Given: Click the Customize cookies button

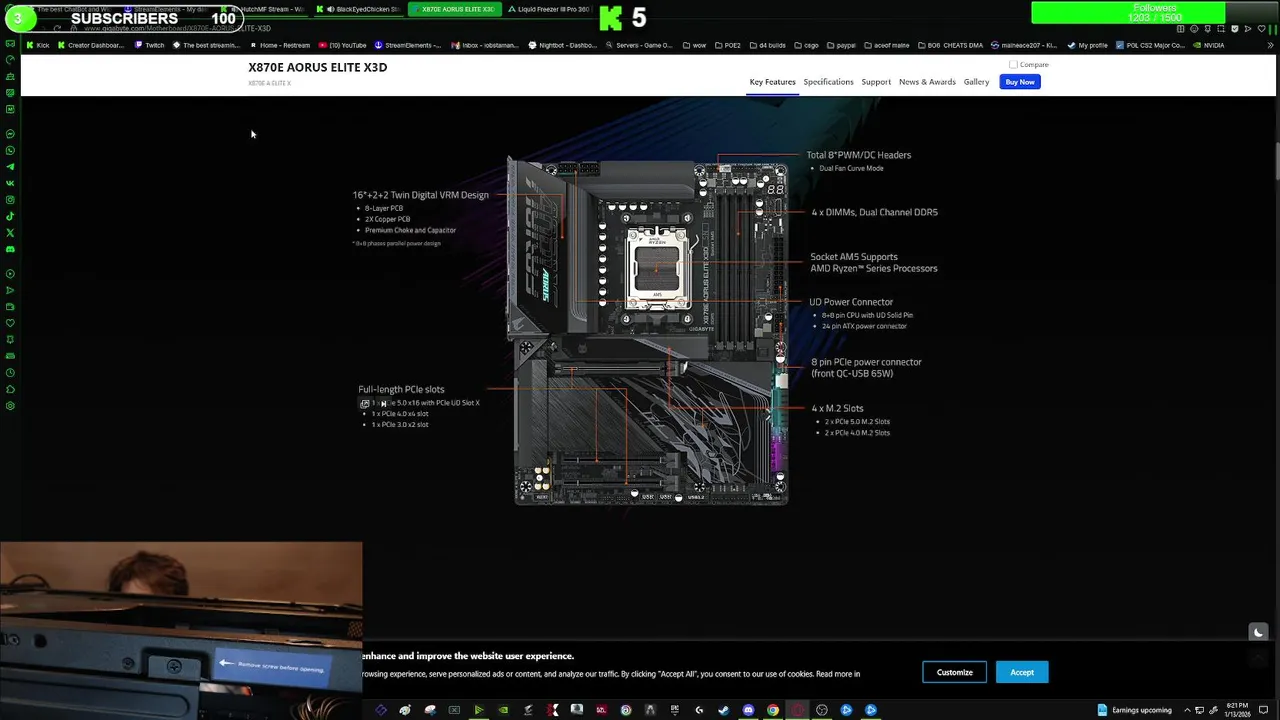Looking at the screenshot, I should click(954, 672).
